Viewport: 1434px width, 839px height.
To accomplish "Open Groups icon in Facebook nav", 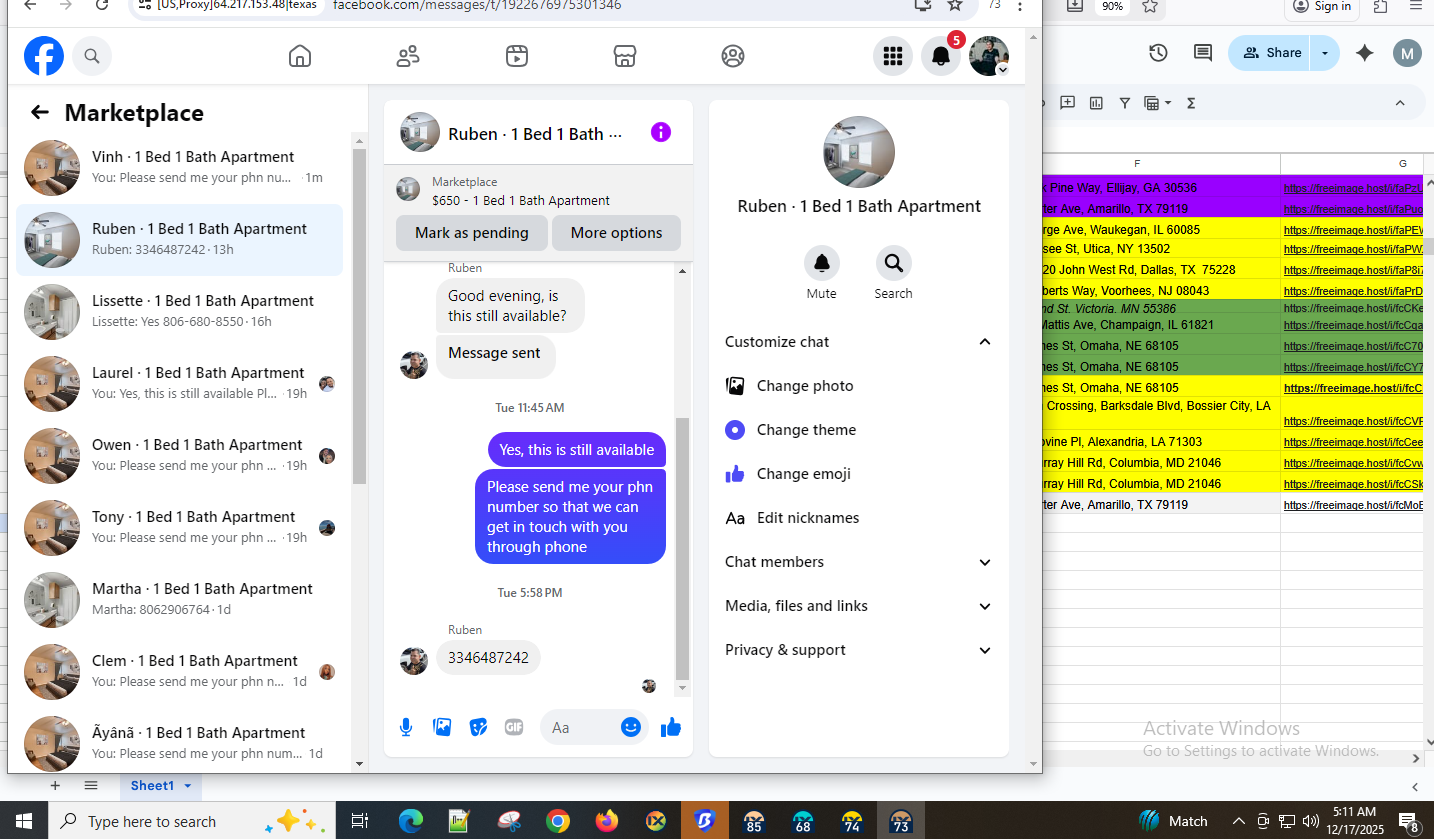I will click(x=733, y=56).
